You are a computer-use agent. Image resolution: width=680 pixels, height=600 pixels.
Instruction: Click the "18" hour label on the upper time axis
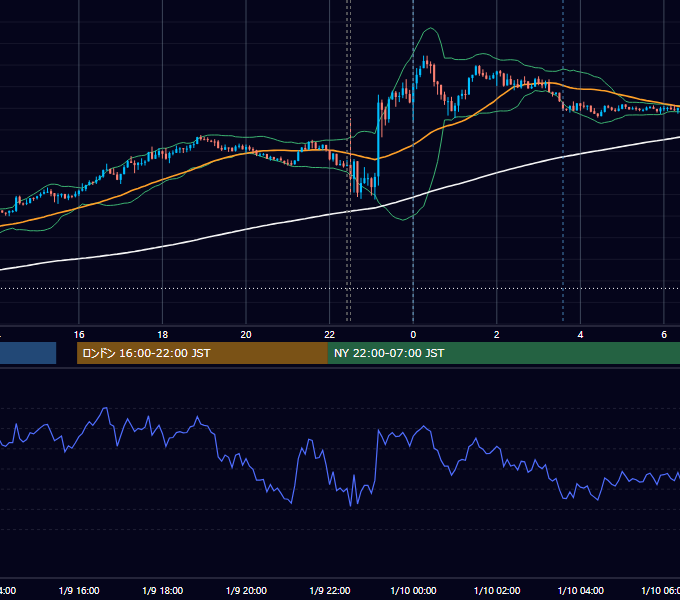click(163, 335)
